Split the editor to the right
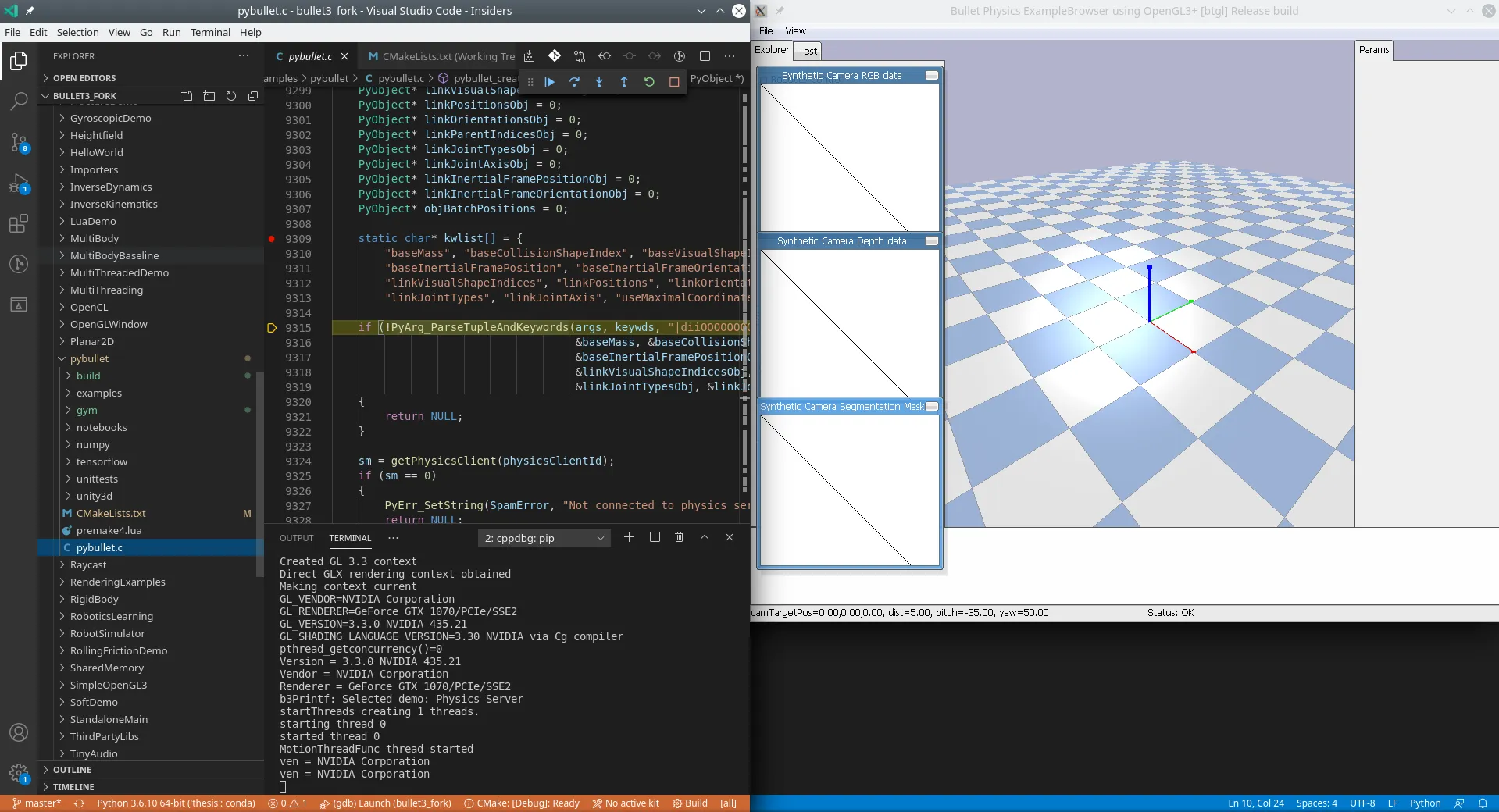The image size is (1499, 812). (705, 56)
